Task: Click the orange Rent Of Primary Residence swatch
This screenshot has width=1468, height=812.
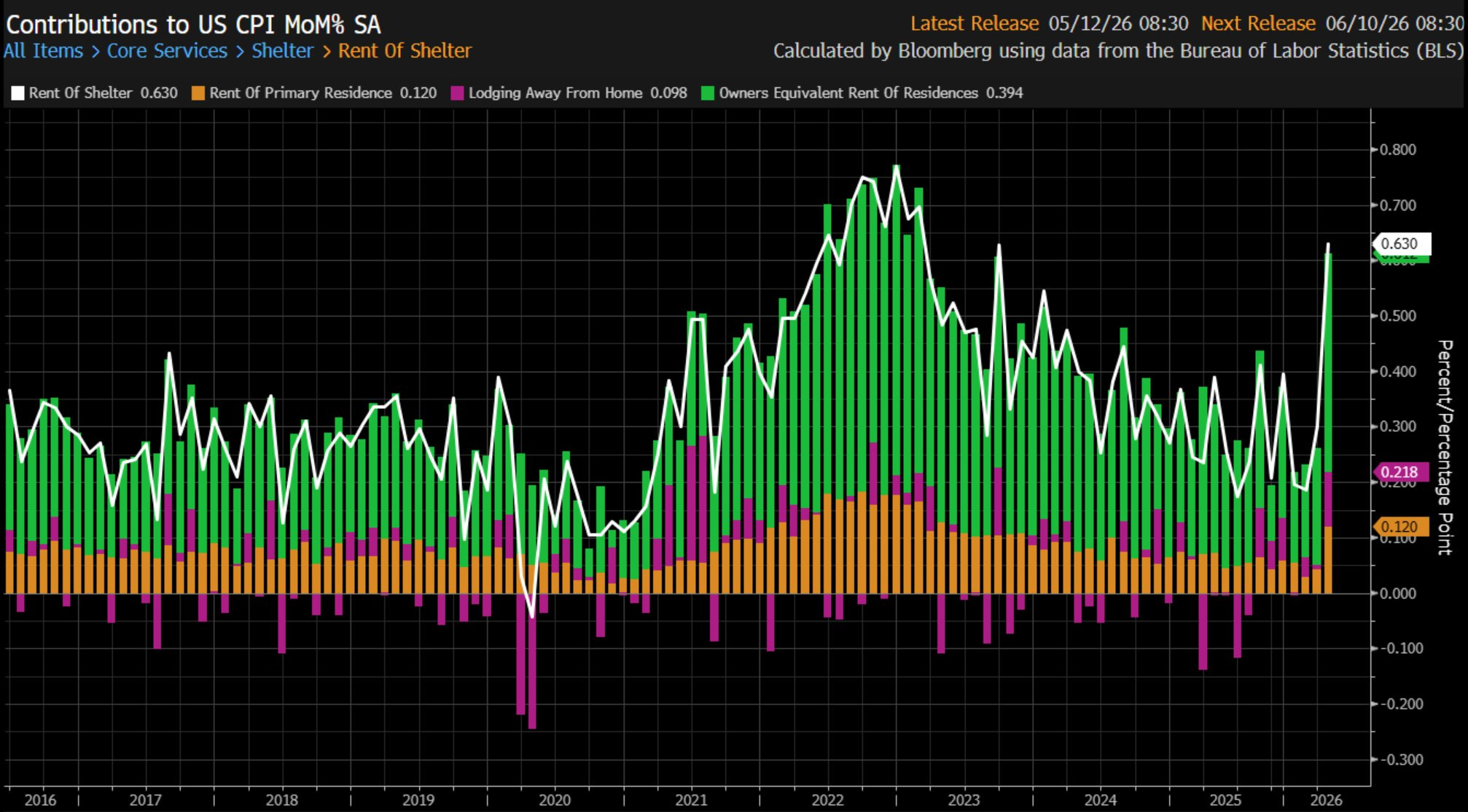Action: pos(198,93)
